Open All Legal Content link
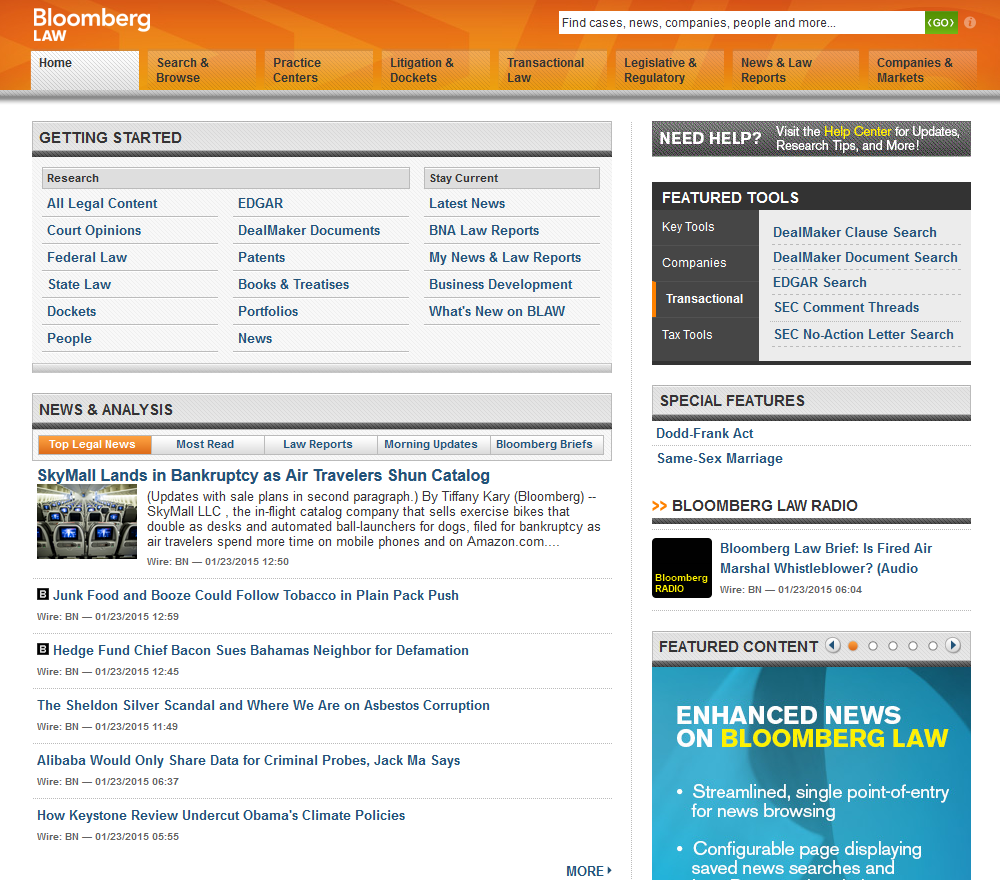The height and width of the screenshot is (880, 1000). (x=102, y=203)
